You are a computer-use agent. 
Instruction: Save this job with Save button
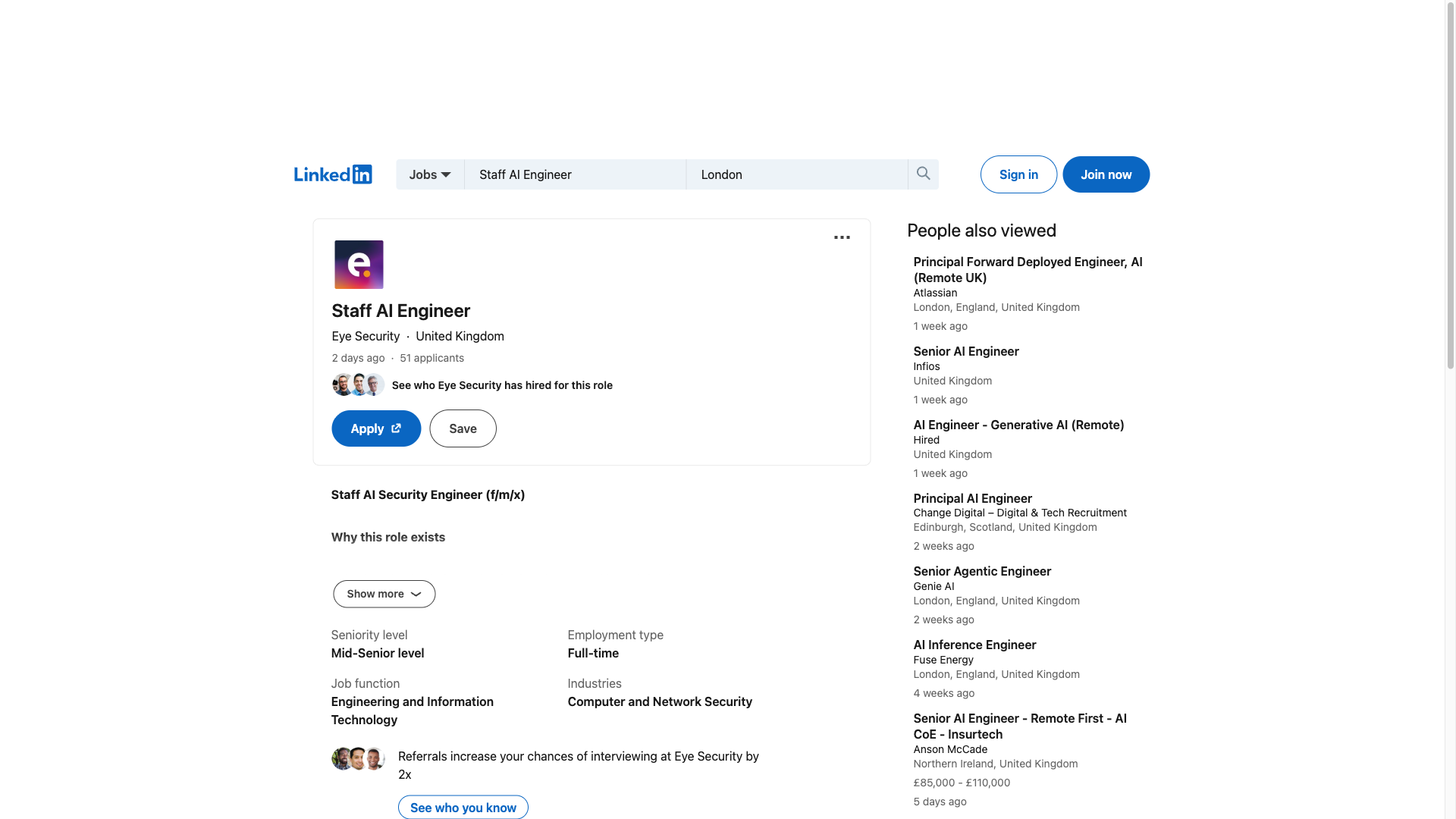point(463,428)
